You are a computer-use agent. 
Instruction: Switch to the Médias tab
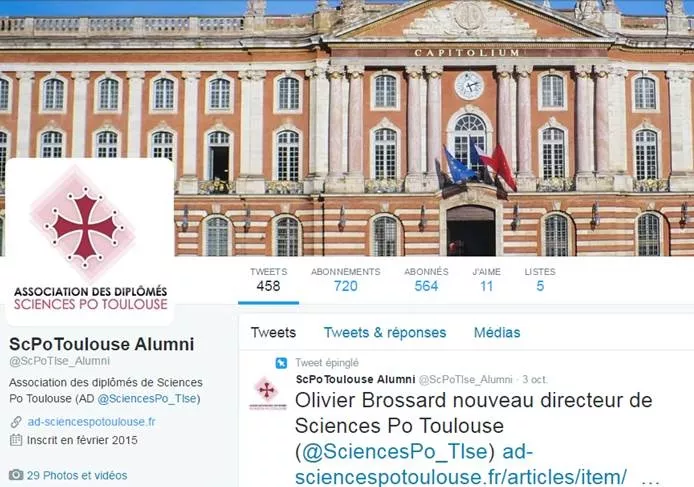[497, 332]
